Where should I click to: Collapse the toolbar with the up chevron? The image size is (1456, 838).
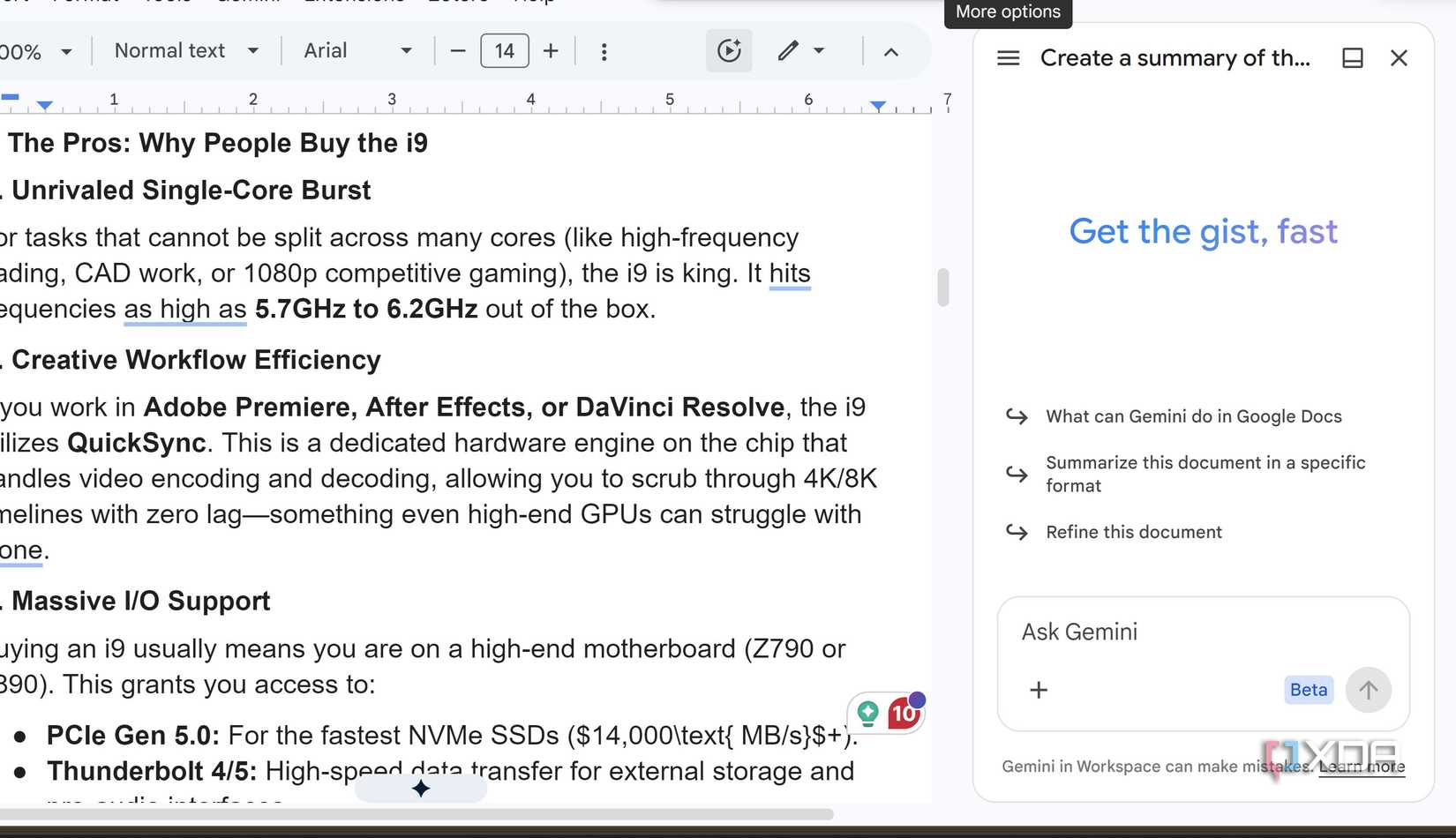[891, 52]
